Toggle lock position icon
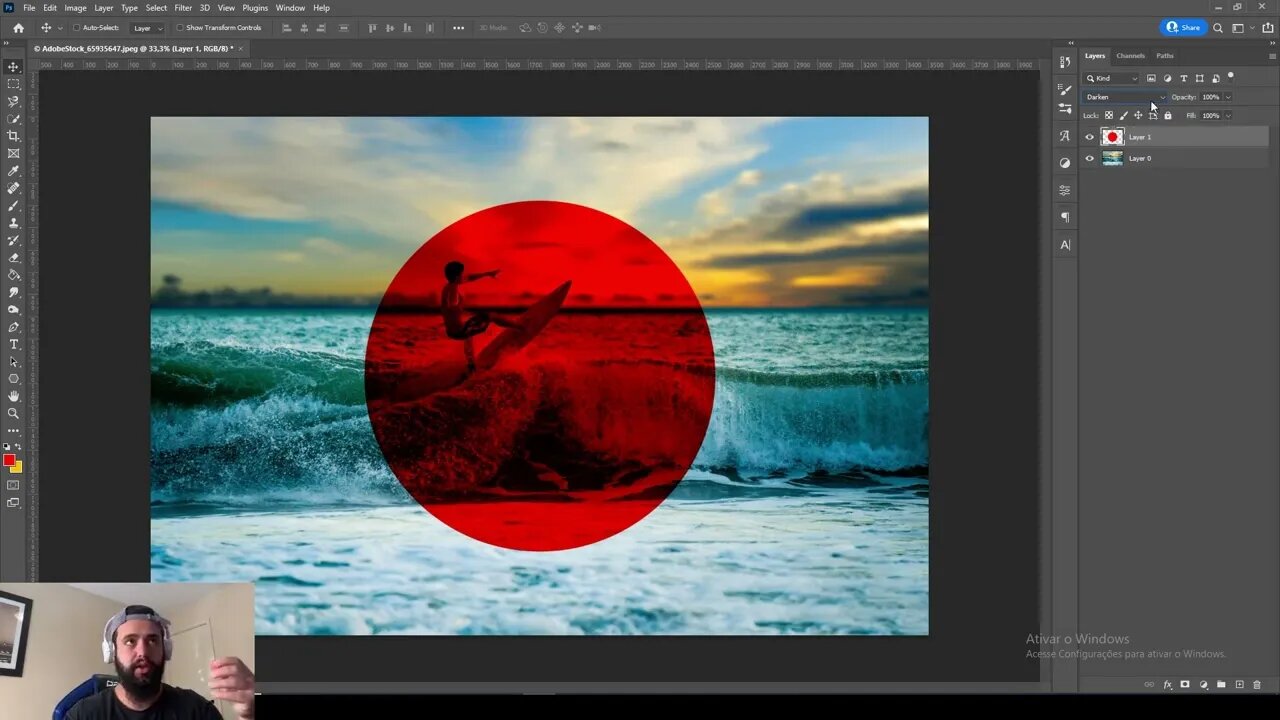Image resolution: width=1280 pixels, height=720 pixels. point(1138,116)
